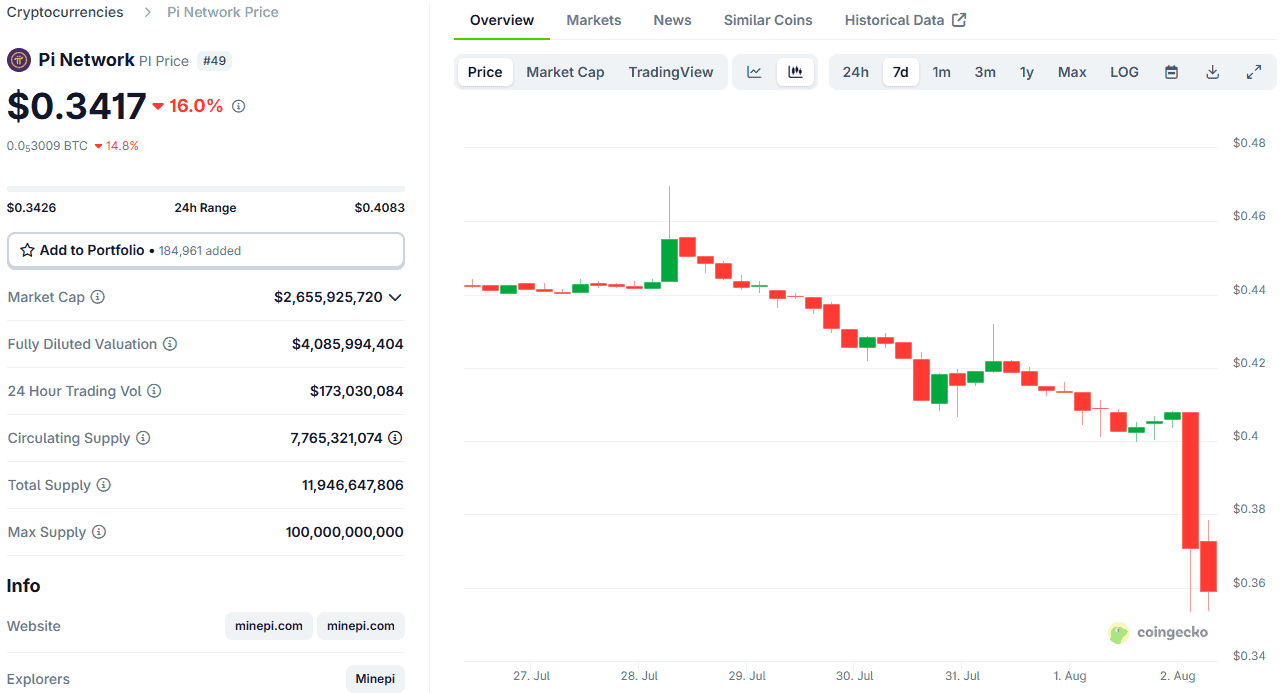Screen dimensions: 1287x693
Task: Open the date range calendar icon
Action: pos(1171,71)
